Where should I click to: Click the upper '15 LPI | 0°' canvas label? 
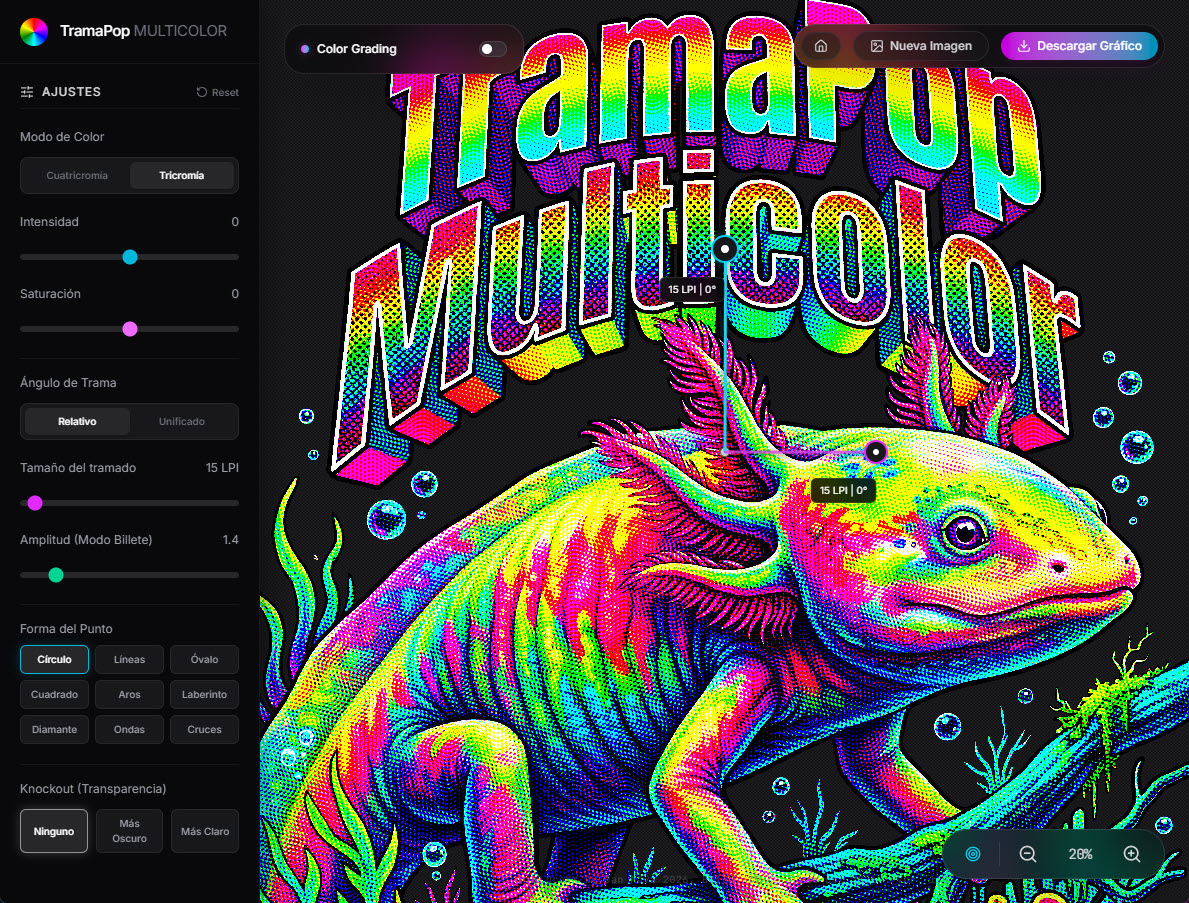pos(692,290)
